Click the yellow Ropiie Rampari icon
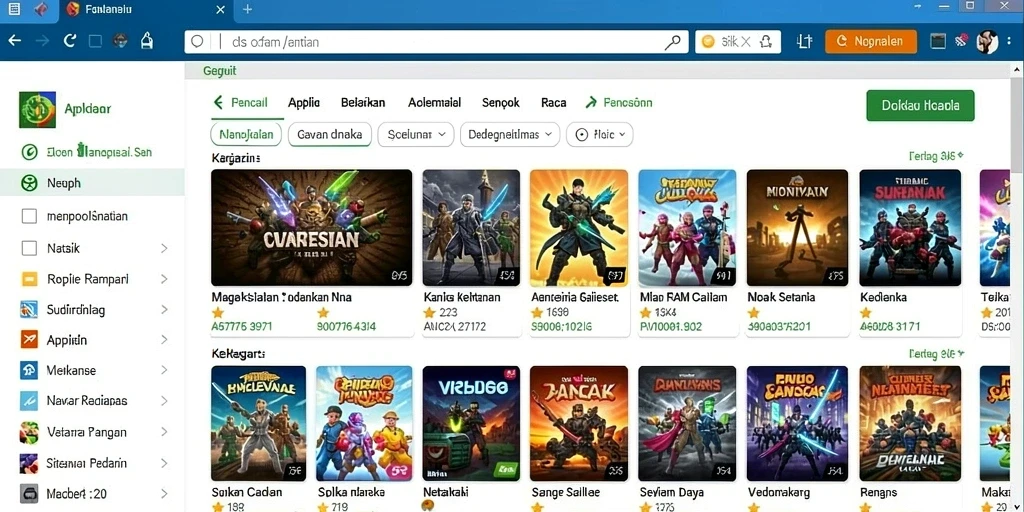This screenshot has height=512, width=1024. (x=29, y=280)
